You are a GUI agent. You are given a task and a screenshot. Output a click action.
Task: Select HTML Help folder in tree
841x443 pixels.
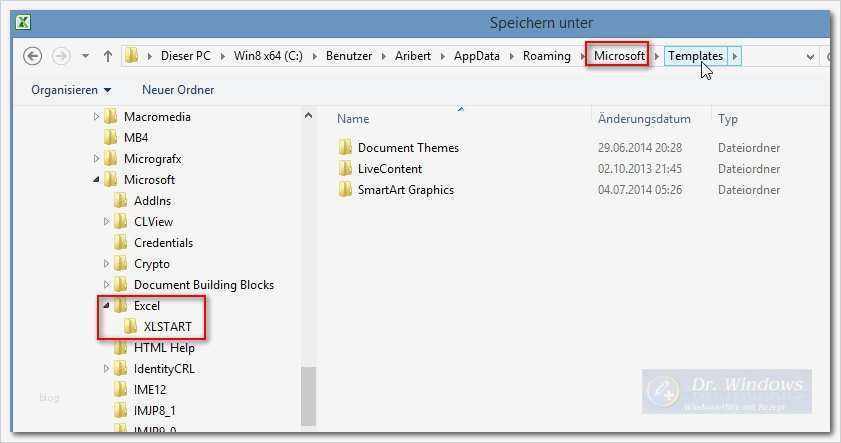pos(164,348)
